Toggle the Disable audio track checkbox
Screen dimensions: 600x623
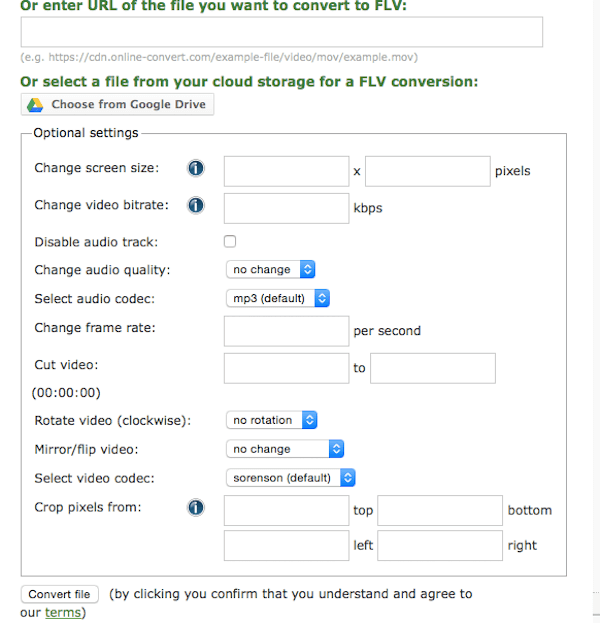(230, 241)
